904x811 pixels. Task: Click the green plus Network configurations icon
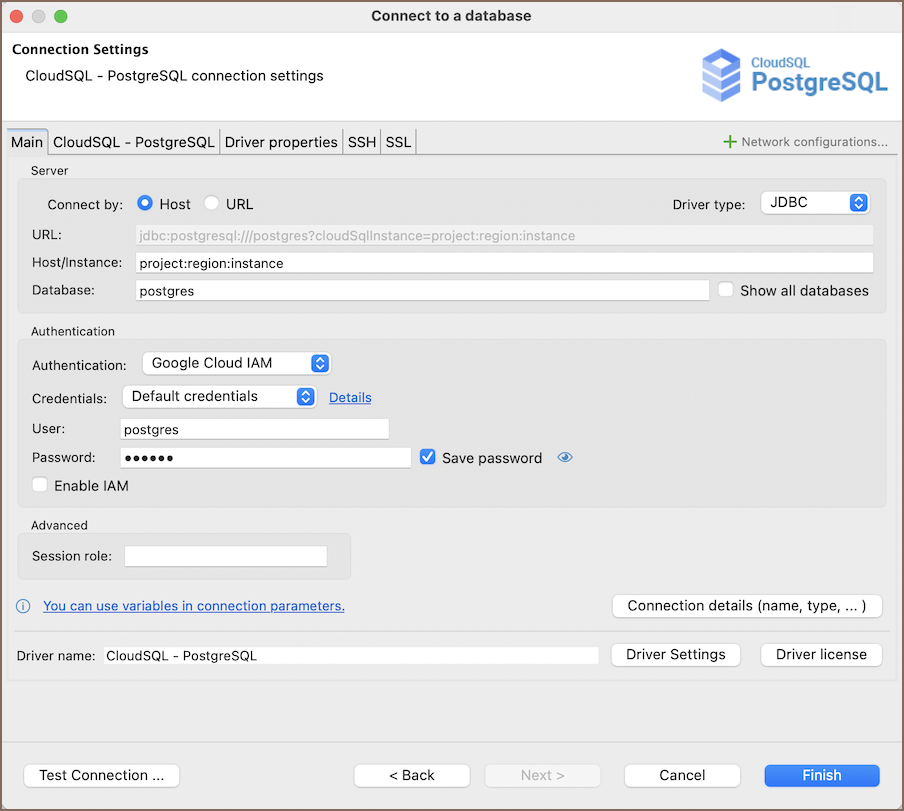tap(730, 142)
